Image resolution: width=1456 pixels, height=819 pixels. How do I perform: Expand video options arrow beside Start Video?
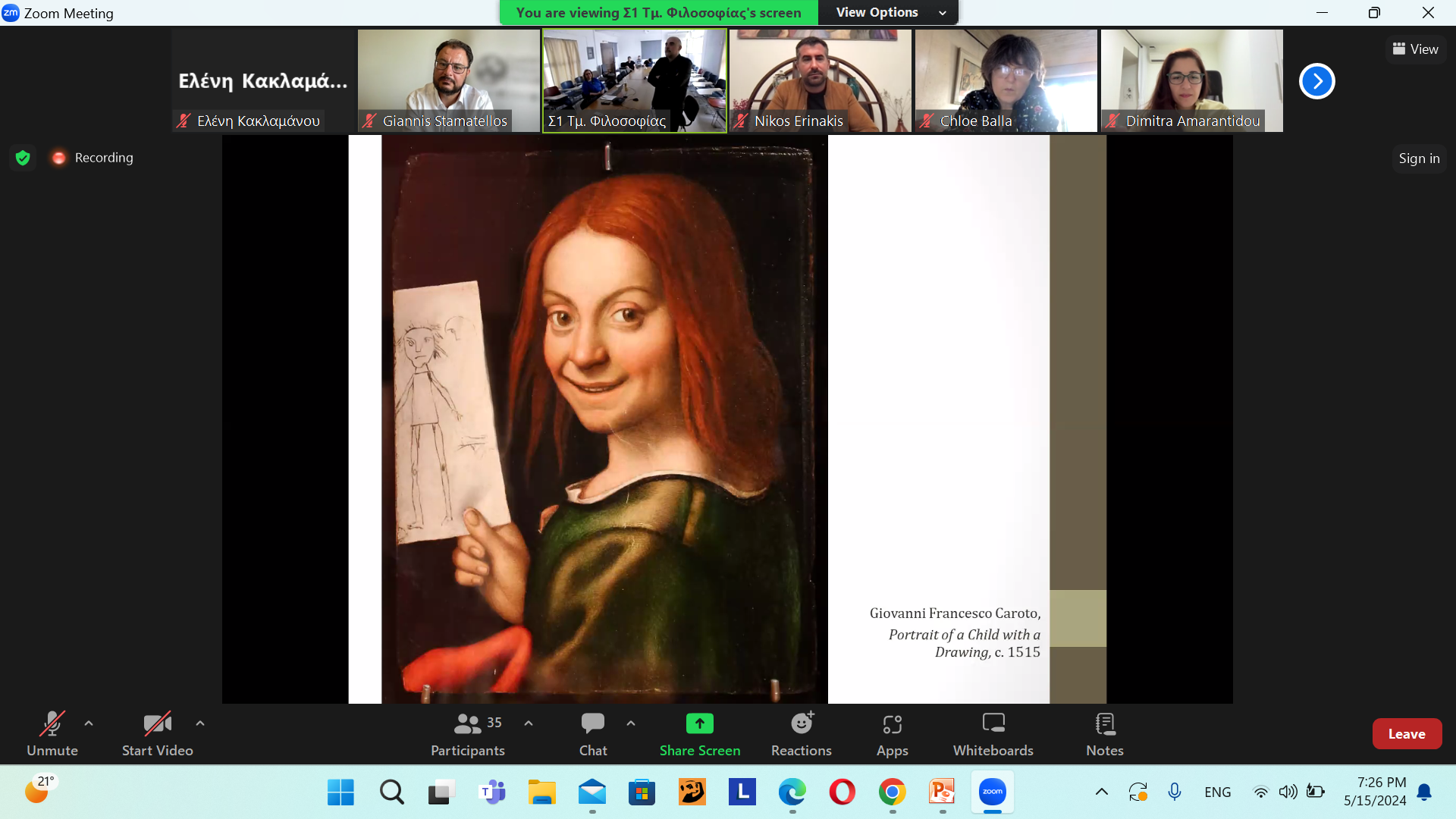click(x=200, y=723)
